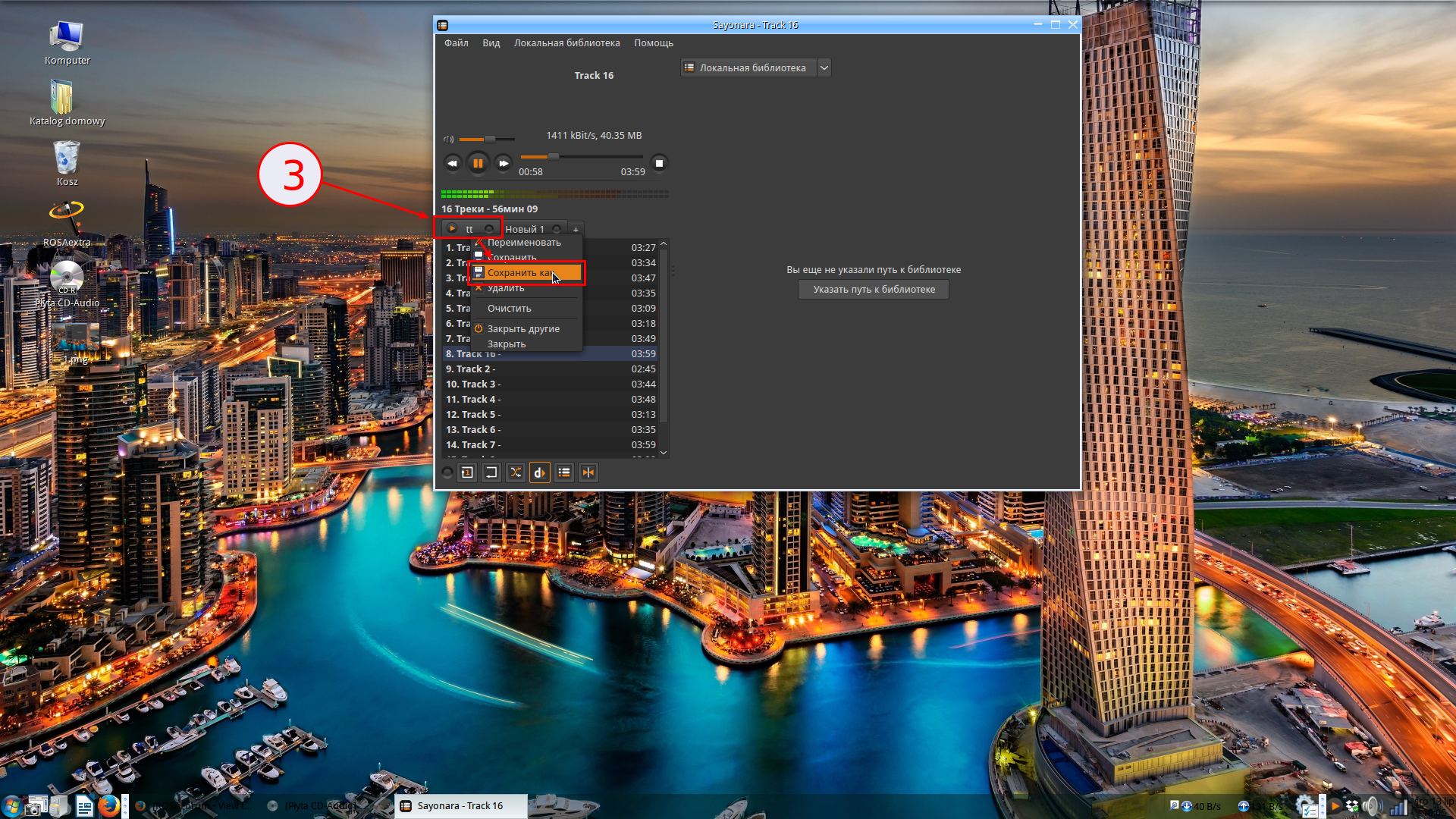The width and height of the screenshot is (1456, 819).
Task: Toggle repeat-one mode
Action: (467, 472)
